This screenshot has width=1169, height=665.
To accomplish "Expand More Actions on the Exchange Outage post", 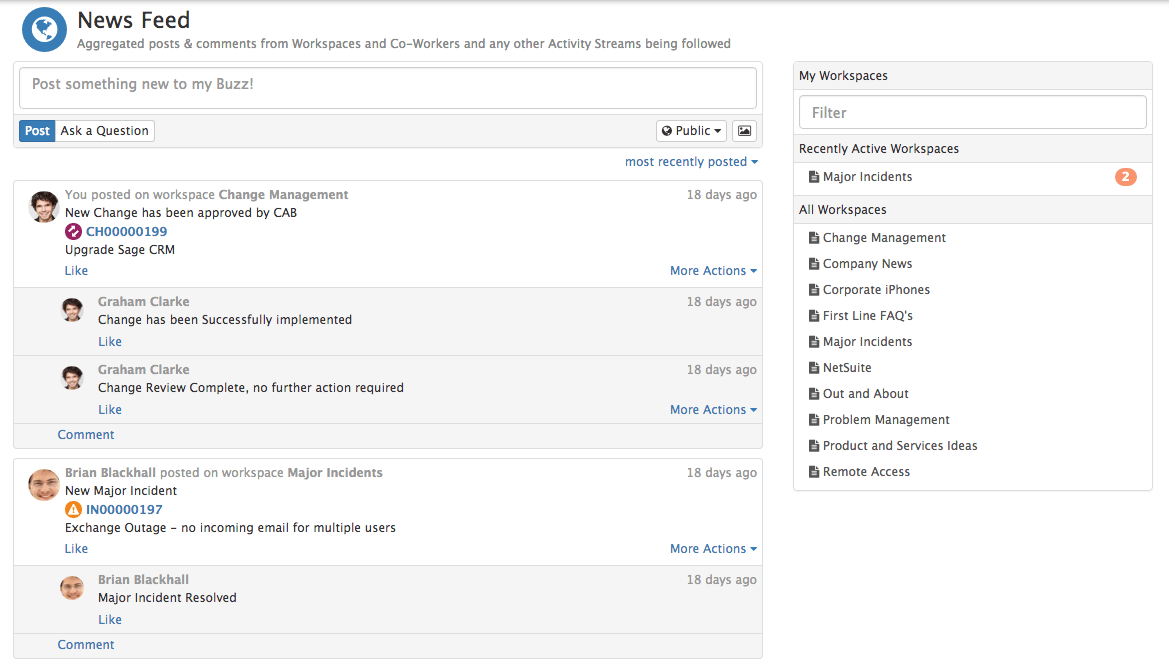I will (x=713, y=549).
